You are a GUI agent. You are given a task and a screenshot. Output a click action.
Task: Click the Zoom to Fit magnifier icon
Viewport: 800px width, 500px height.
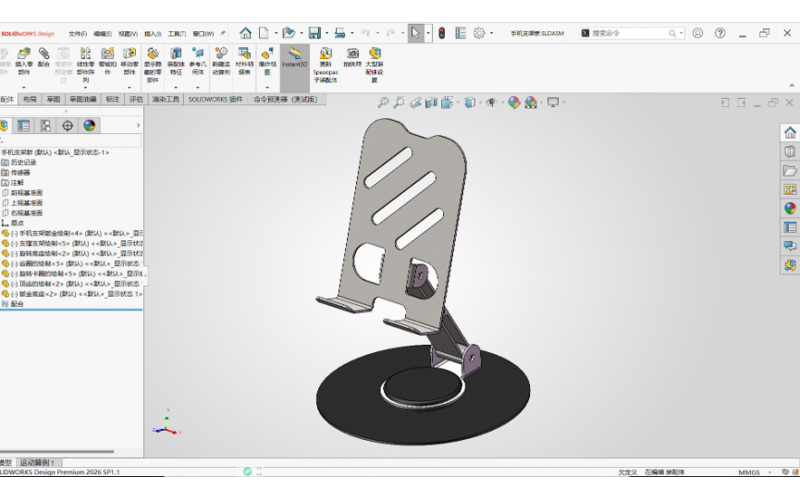tap(383, 103)
